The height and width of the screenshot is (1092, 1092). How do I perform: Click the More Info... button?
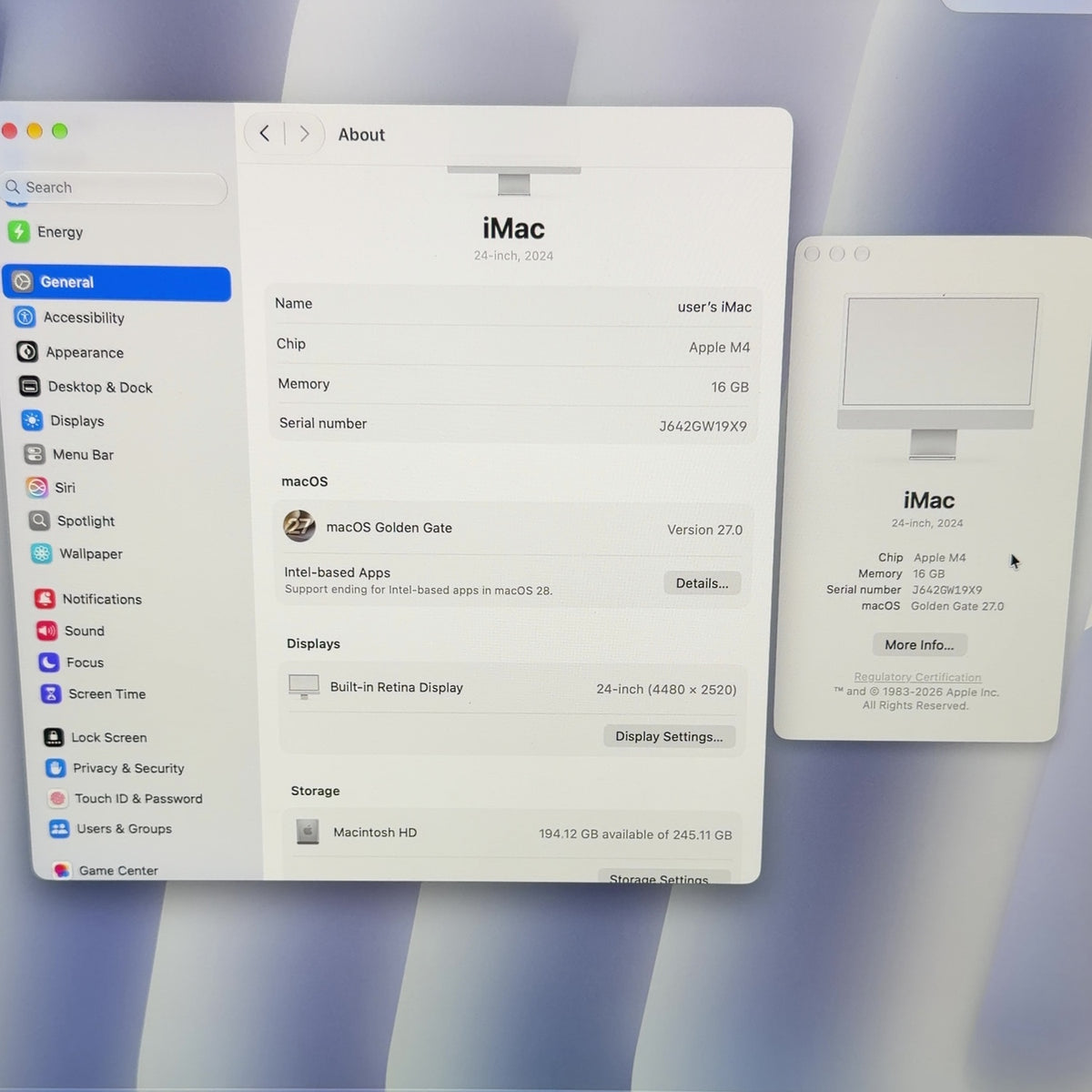[x=919, y=644]
